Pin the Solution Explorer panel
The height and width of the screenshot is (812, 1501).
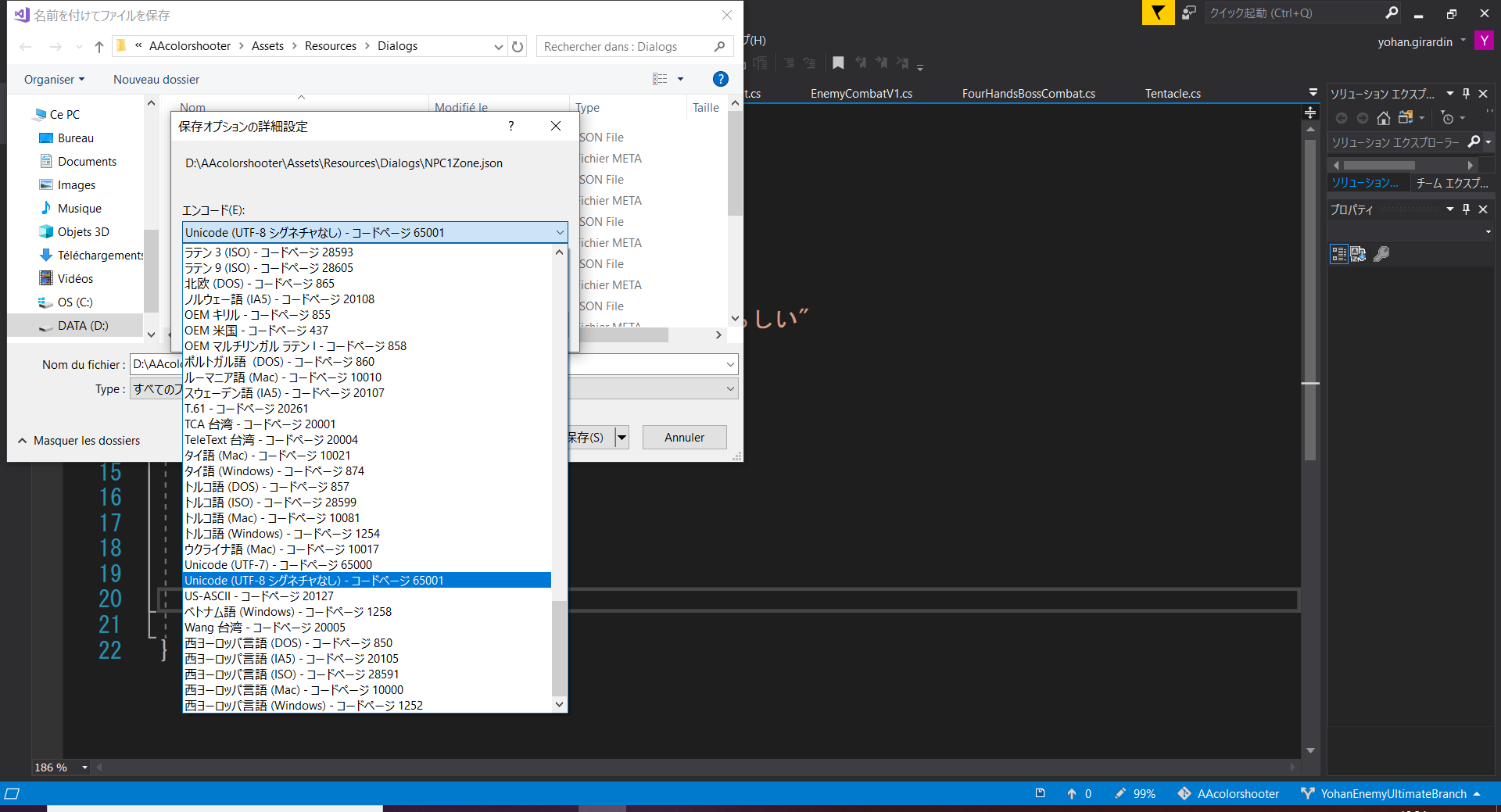click(1466, 93)
